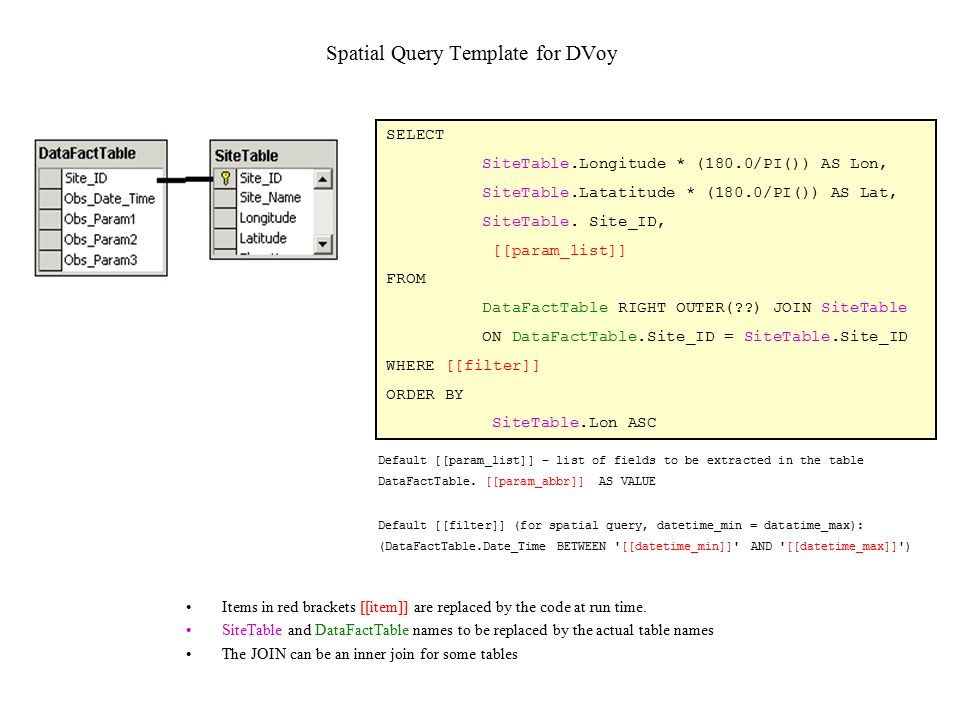Select the Obs_Date_Time field
960x720 pixels.
click(110, 198)
